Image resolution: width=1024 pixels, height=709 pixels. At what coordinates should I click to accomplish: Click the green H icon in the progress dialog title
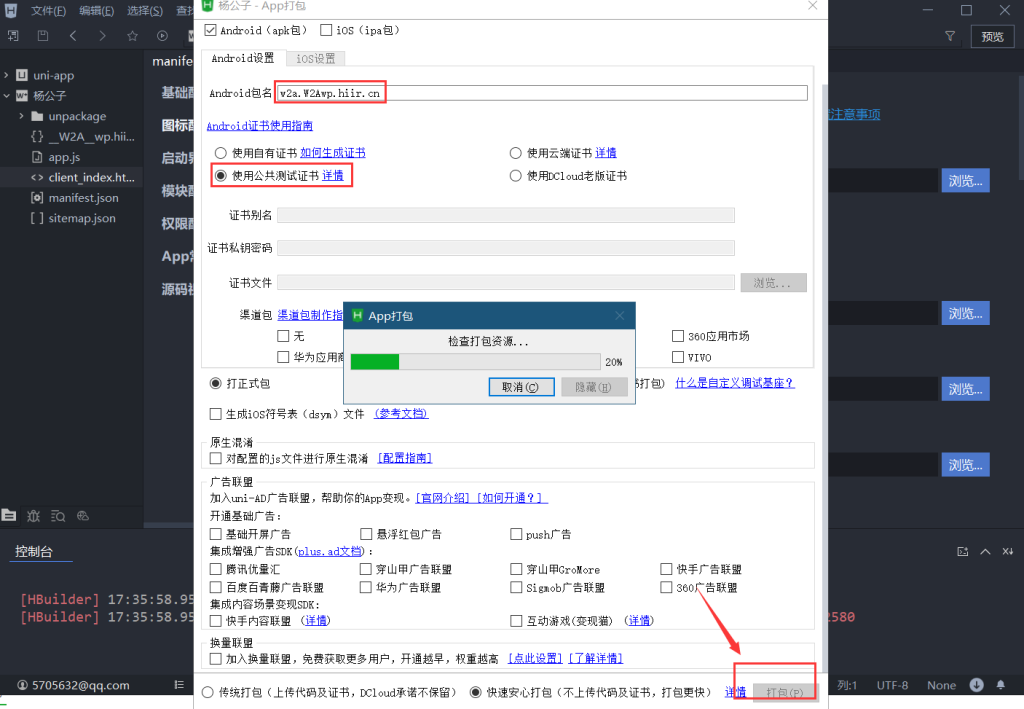[x=357, y=315]
